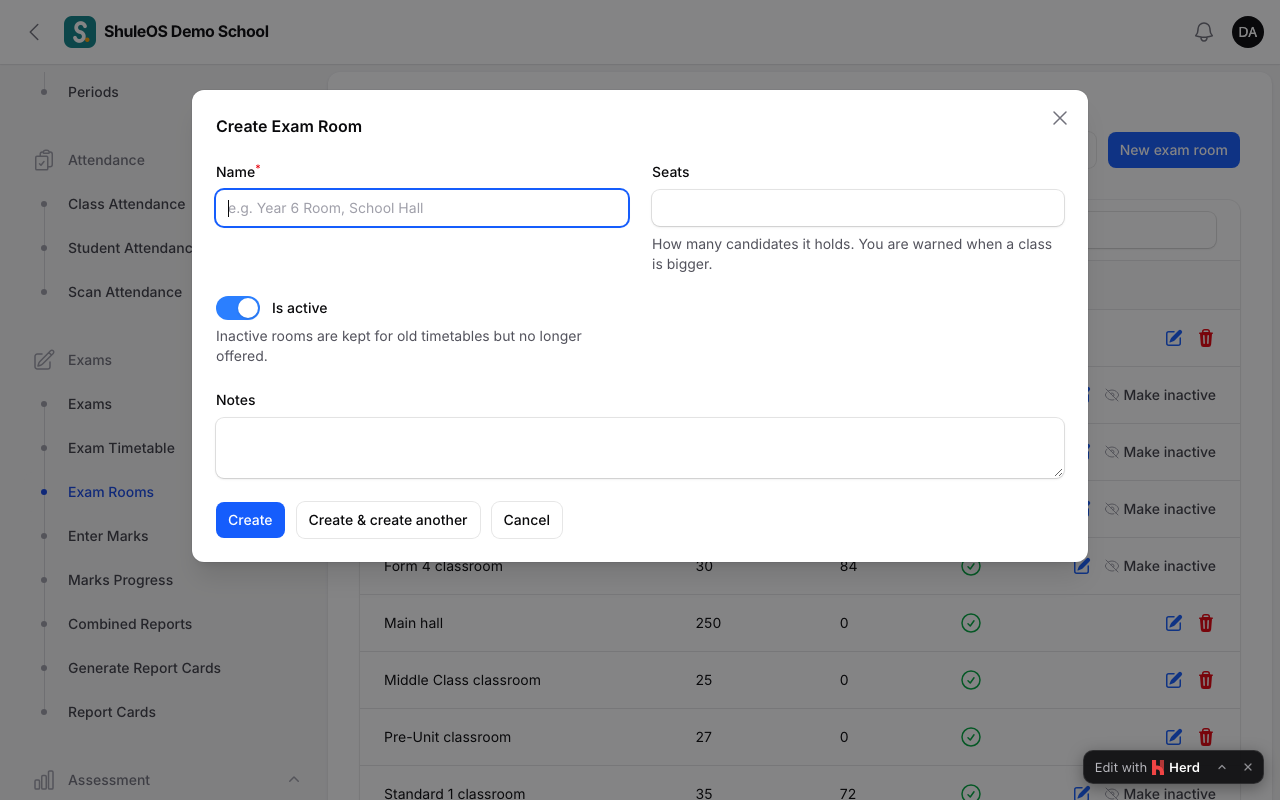Delete the Middle Class classroom room
Image resolution: width=1280 pixels, height=800 pixels.
coord(1206,680)
